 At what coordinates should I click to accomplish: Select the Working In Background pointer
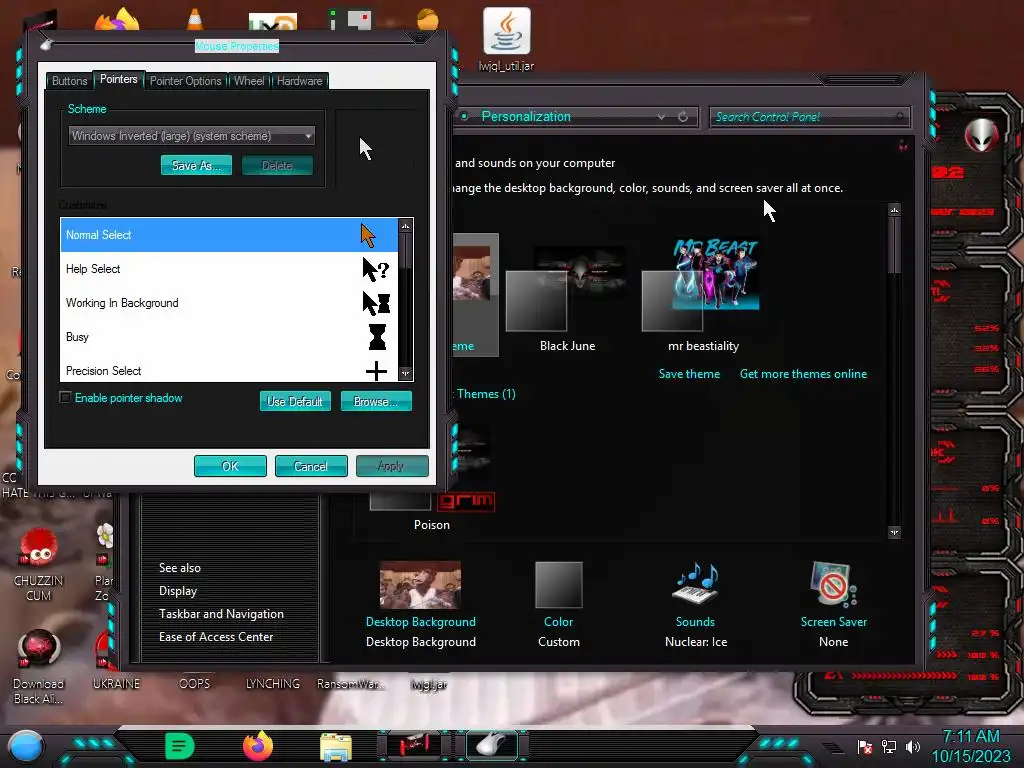(x=229, y=303)
